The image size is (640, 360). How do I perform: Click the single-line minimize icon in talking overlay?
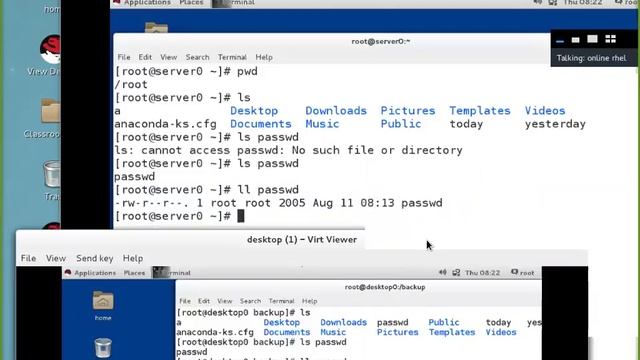pyautogui.click(x=560, y=40)
